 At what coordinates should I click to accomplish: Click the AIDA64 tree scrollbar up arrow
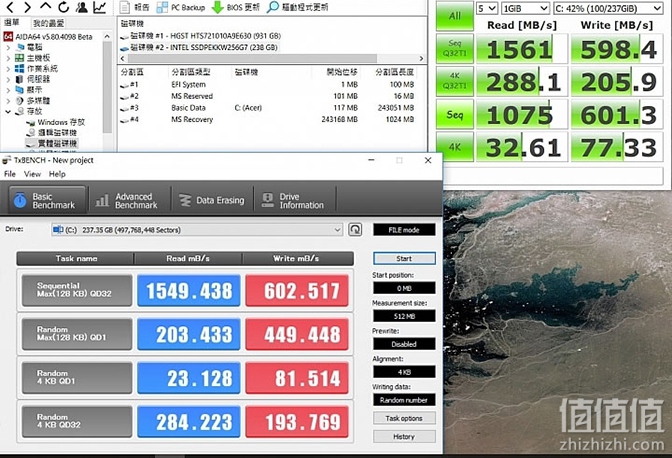[107, 37]
